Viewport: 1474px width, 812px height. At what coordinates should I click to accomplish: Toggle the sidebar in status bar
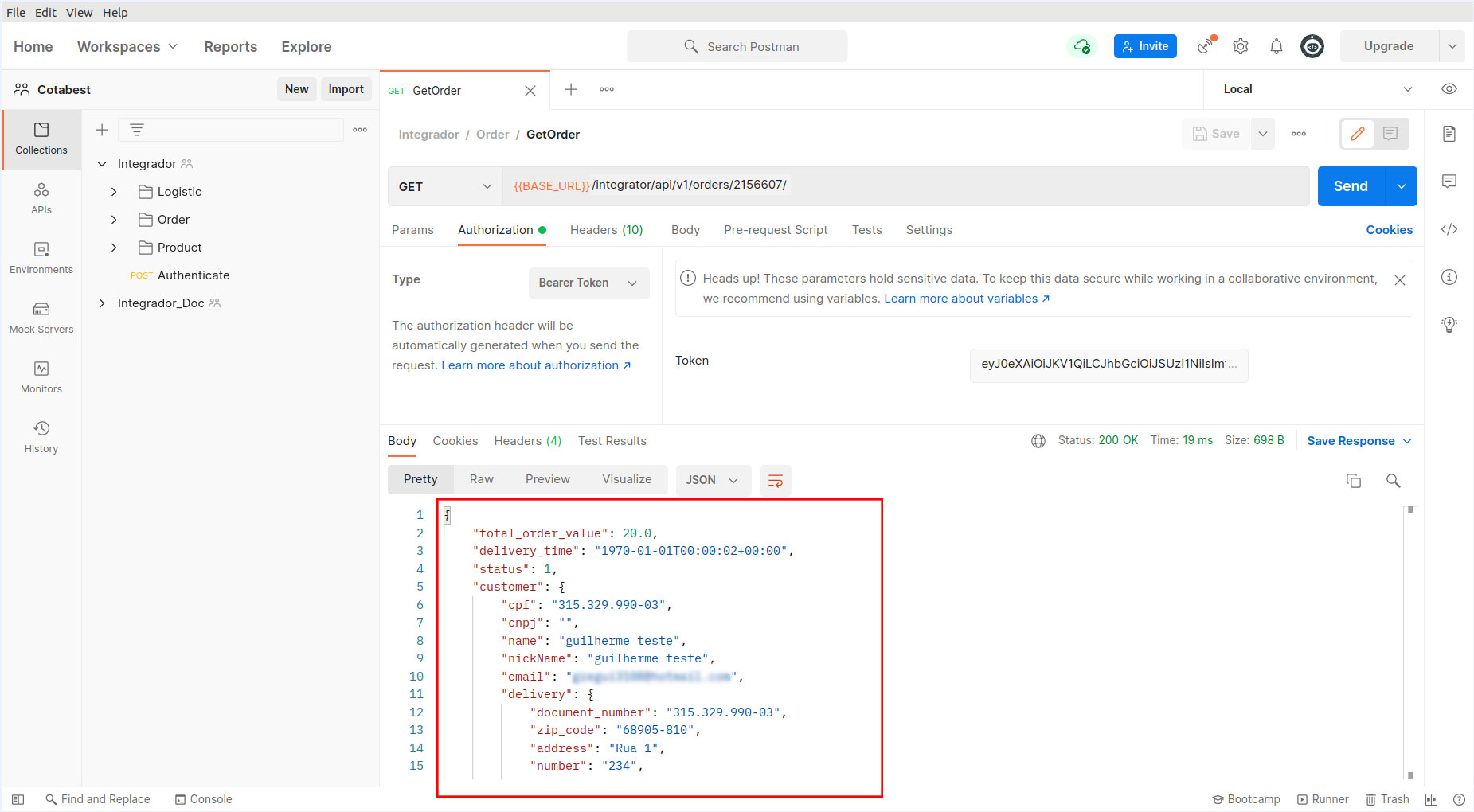(x=18, y=799)
